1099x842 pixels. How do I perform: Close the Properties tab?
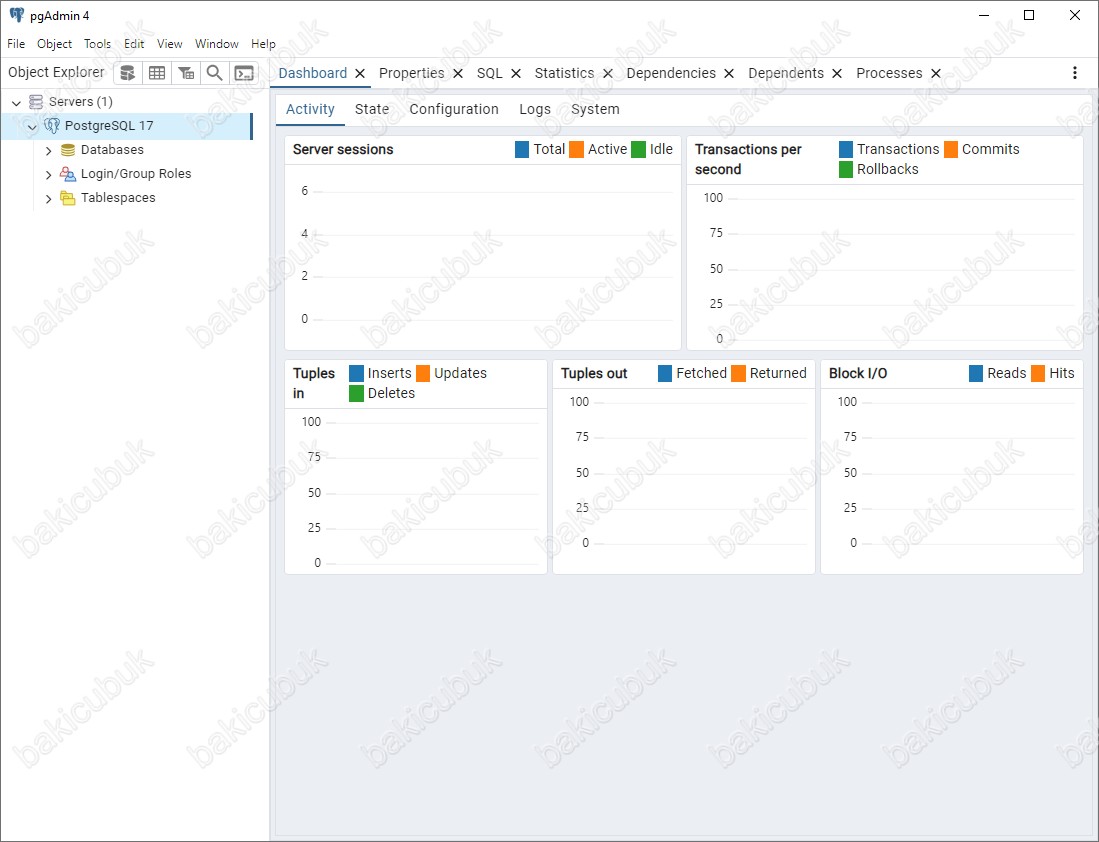pyautogui.click(x=458, y=74)
